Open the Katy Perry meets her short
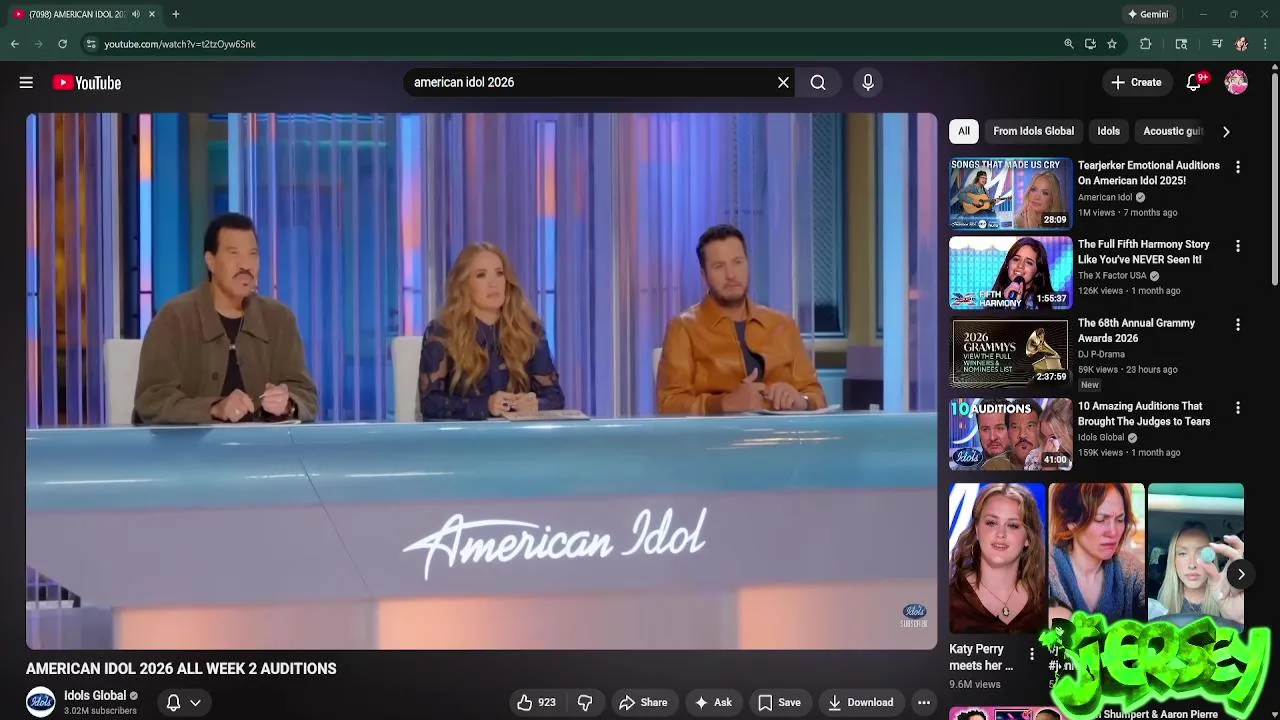 (997, 558)
